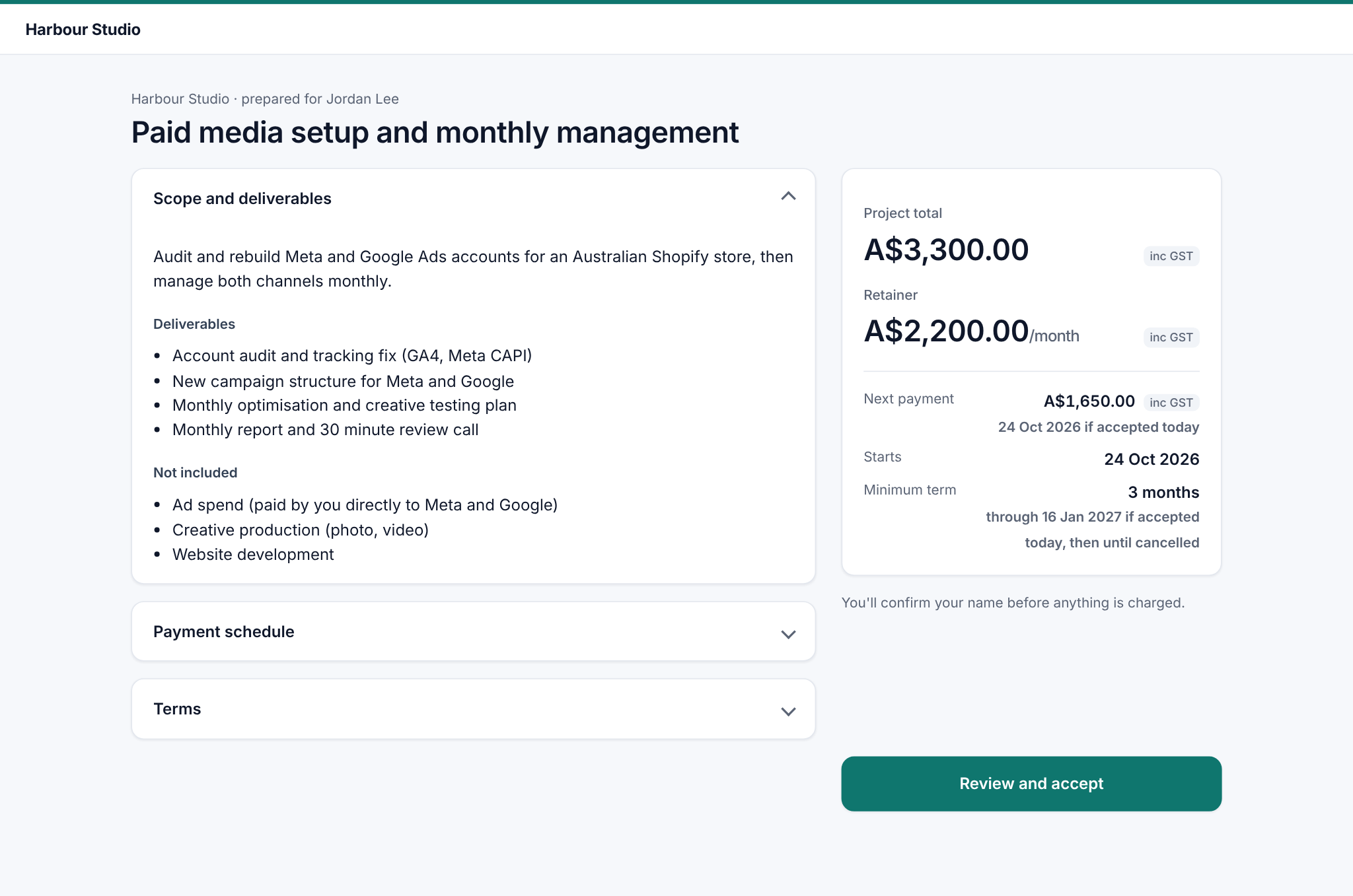
Task: Click the 'Ad spend' not-included item
Action: coord(365,505)
